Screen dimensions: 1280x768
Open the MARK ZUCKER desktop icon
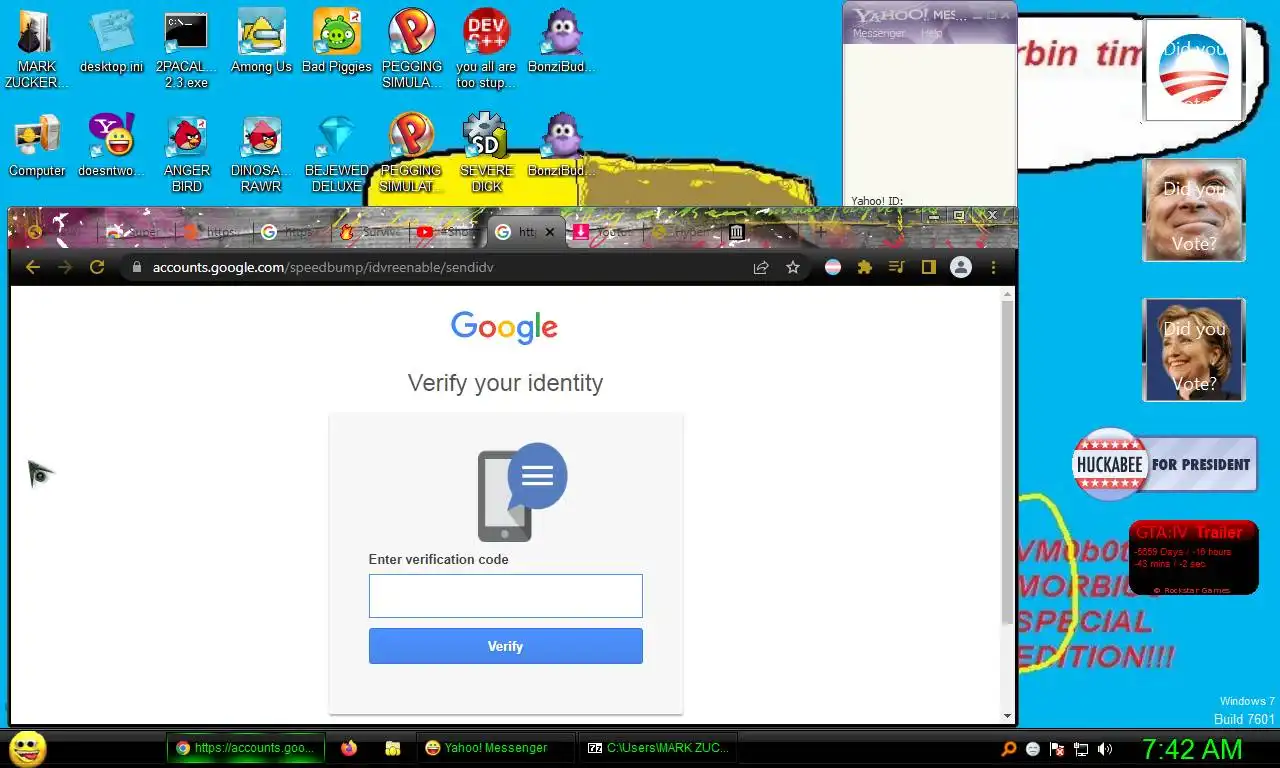(37, 48)
